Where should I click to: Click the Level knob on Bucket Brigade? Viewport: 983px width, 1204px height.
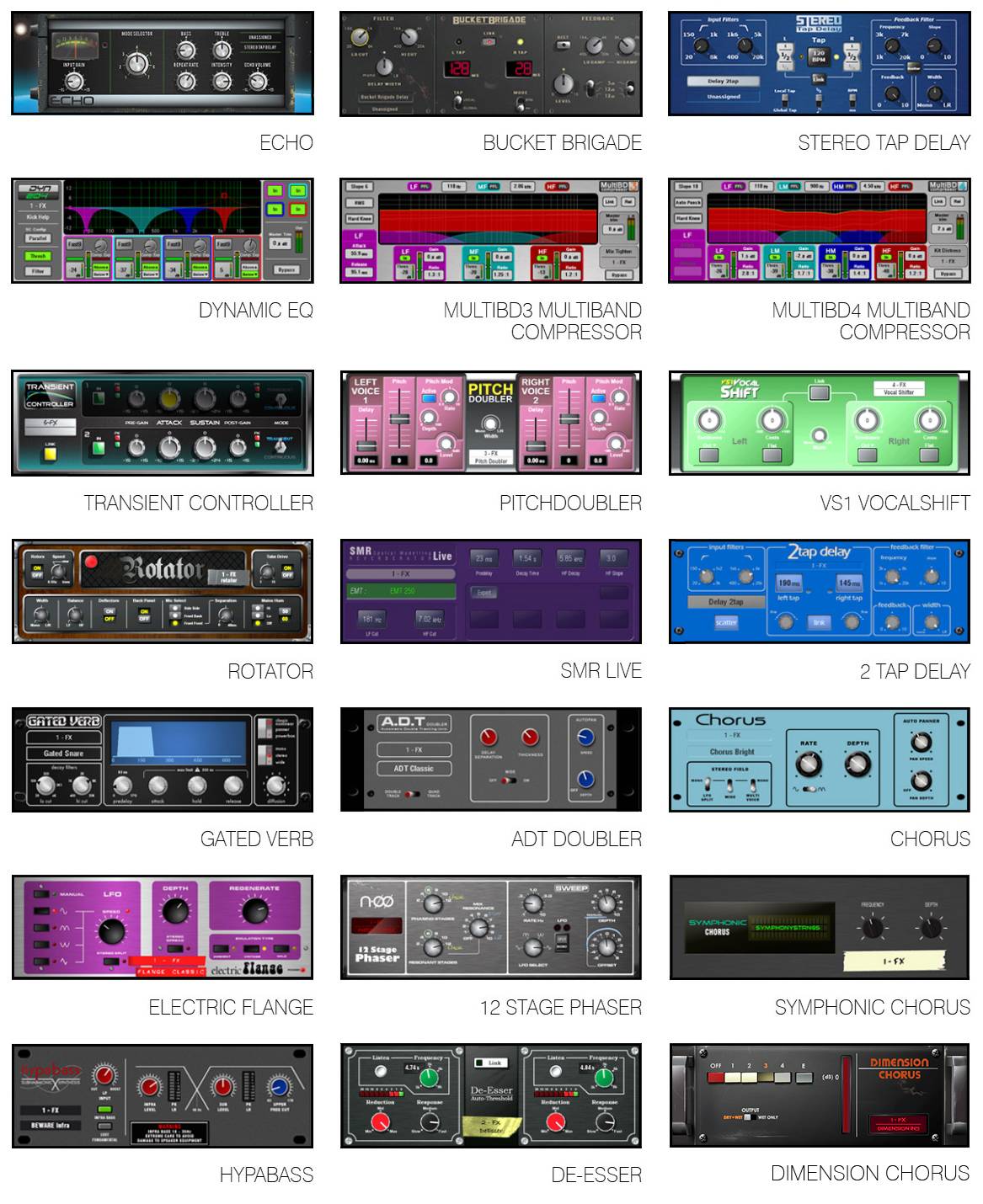(563, 83)
